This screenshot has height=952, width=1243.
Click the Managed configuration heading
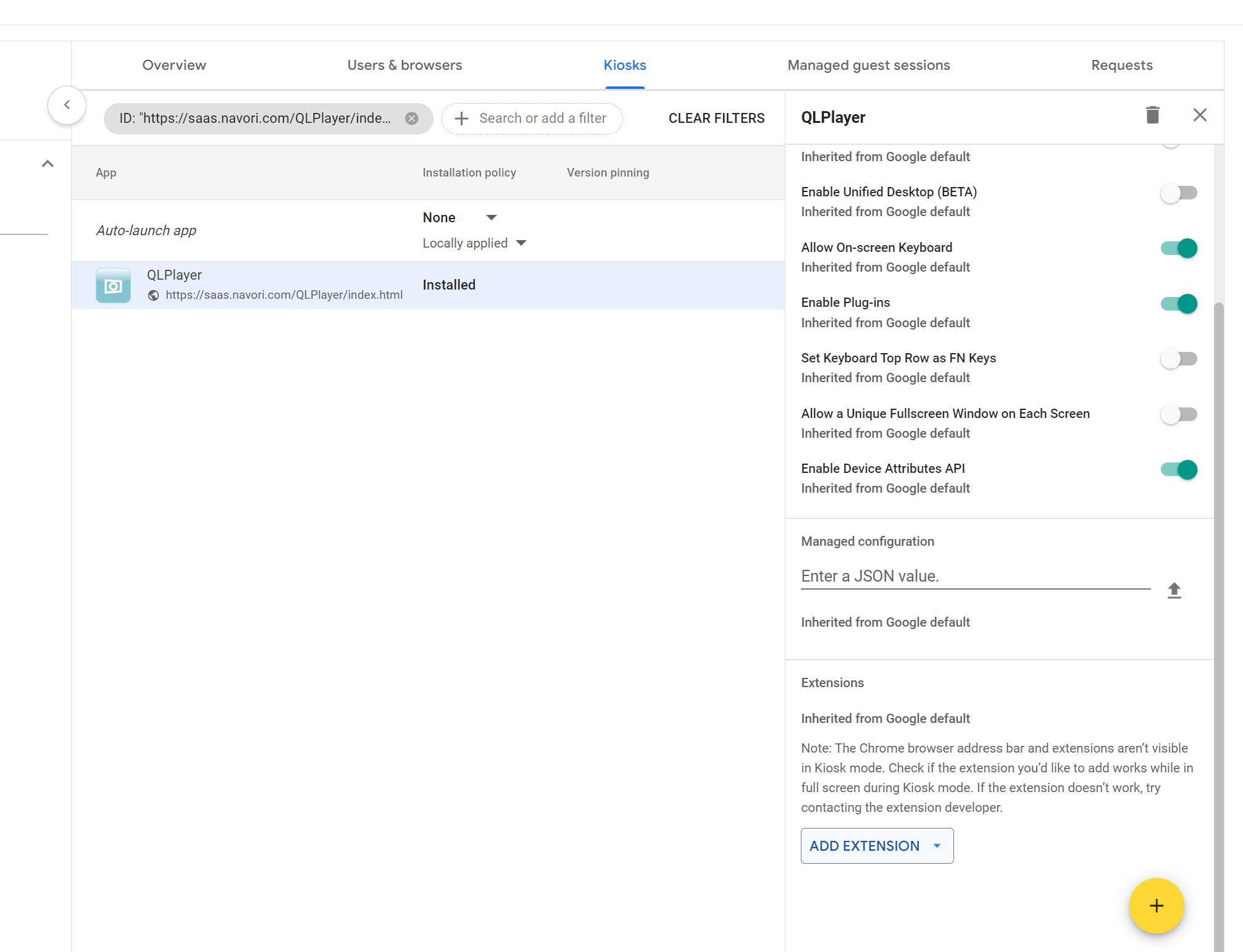click(x=868, y=541)
